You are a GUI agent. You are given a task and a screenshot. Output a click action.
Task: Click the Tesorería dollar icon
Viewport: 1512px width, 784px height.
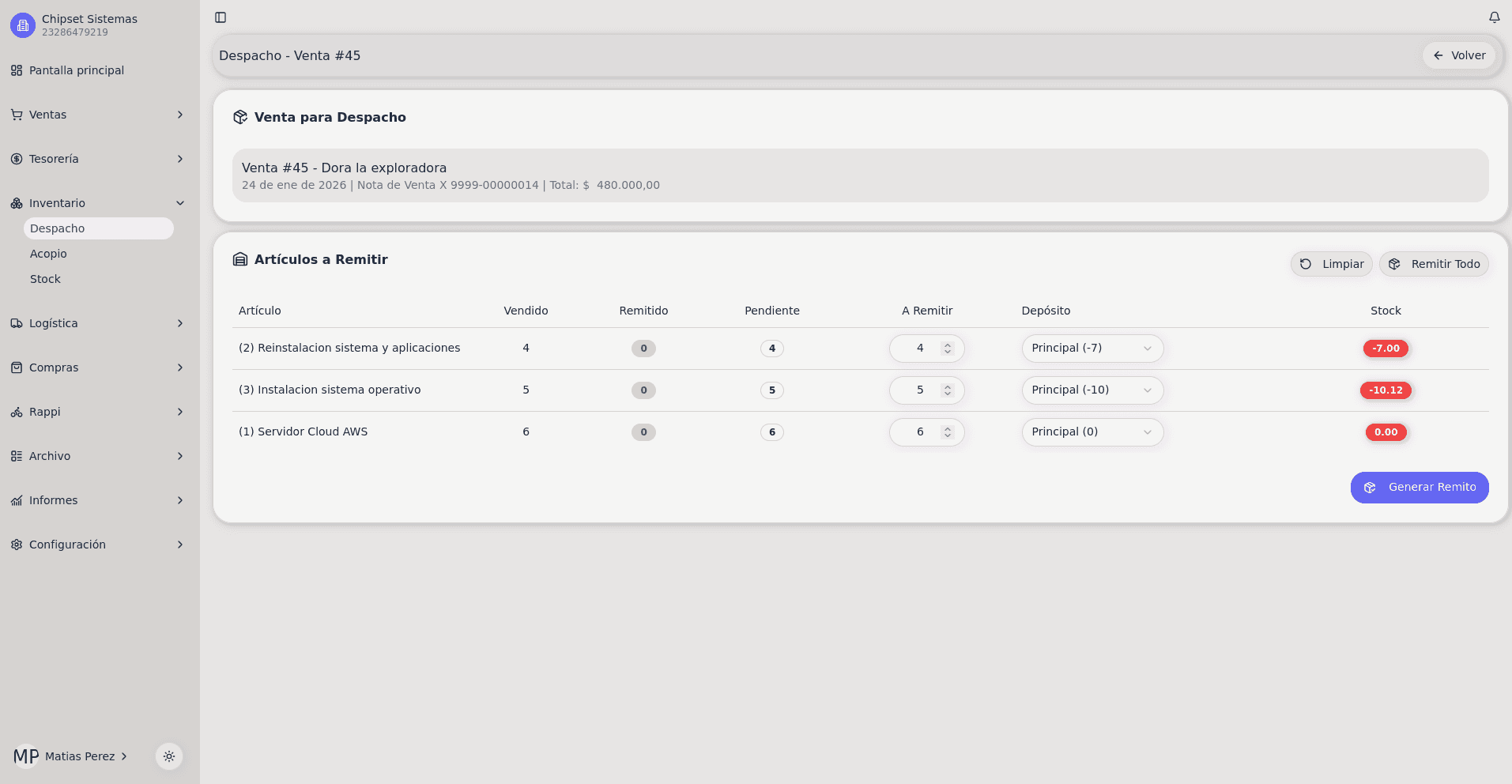click(17, 159)
